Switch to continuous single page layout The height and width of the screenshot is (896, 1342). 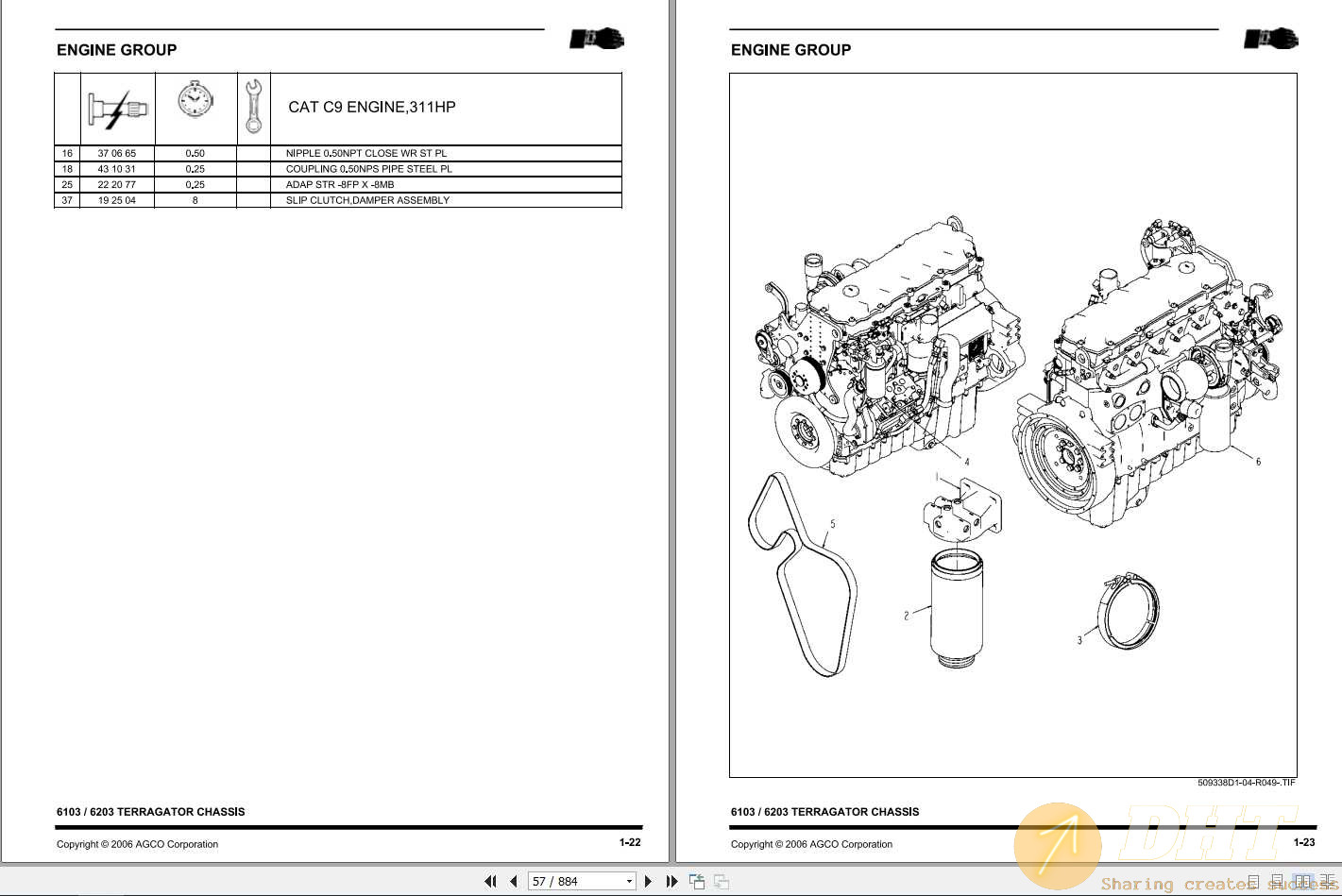(x=1279, y=882)
